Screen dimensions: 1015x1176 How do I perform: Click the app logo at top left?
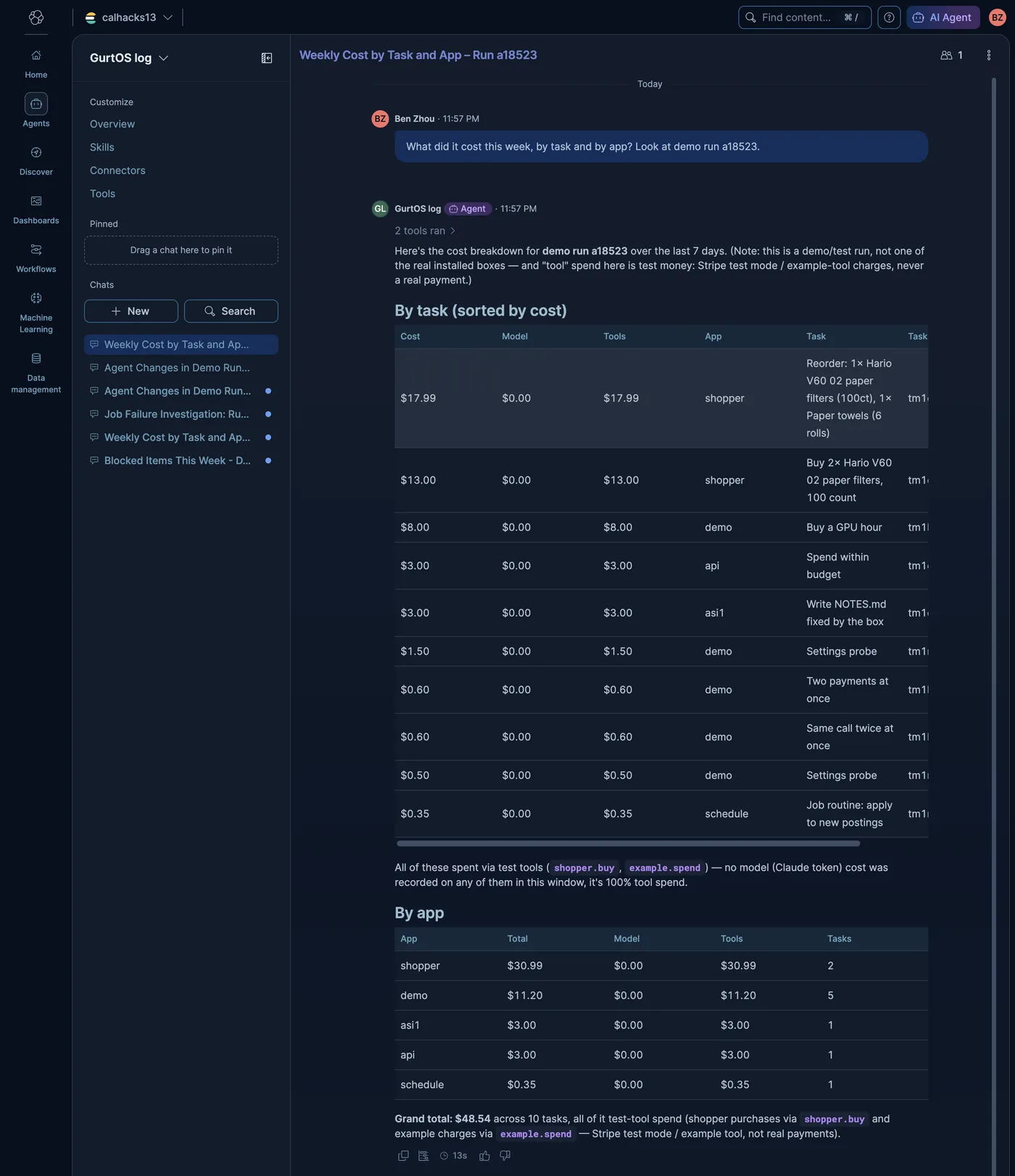pos(36,17)
